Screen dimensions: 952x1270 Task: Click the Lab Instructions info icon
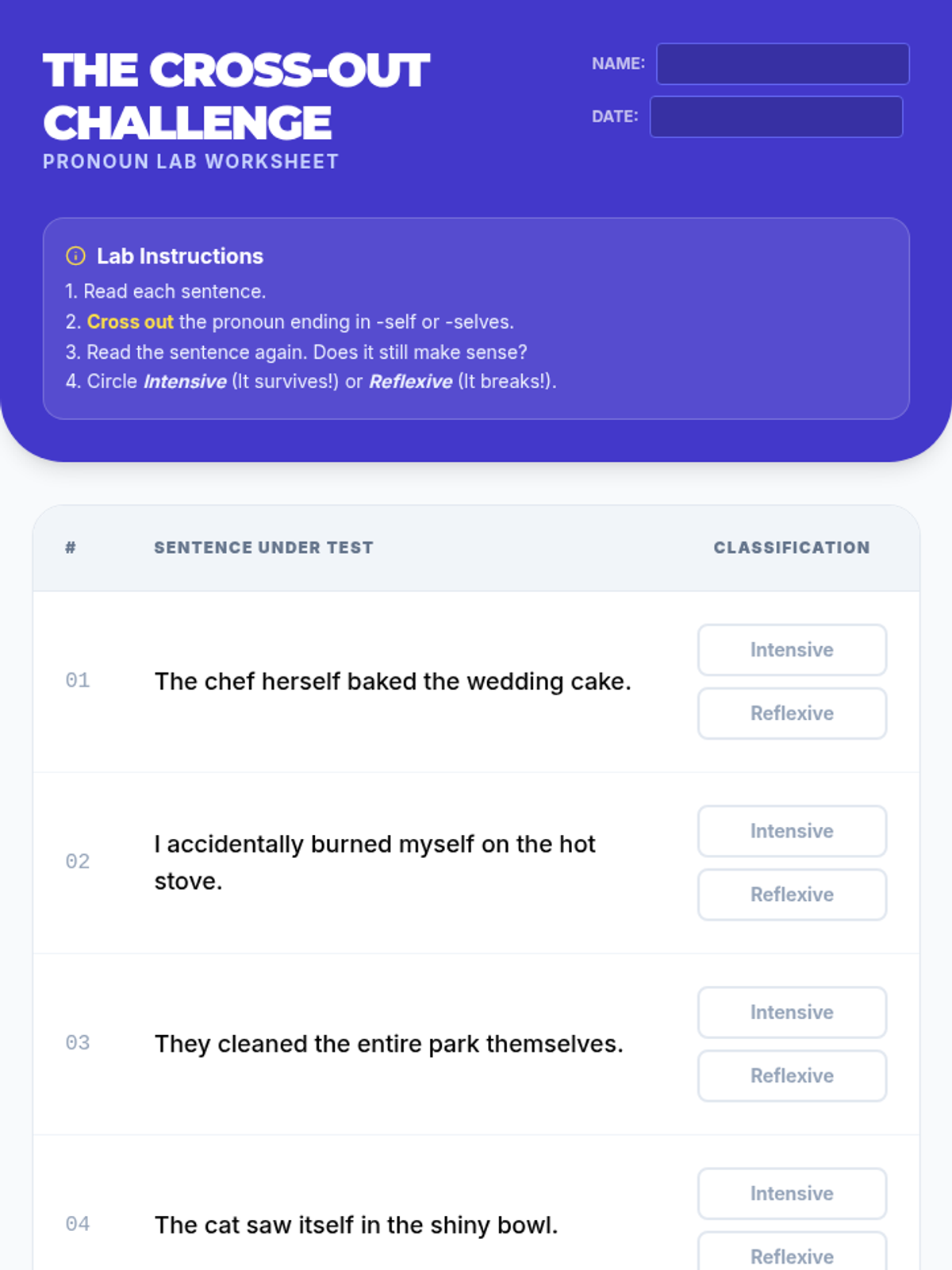tap(75, 256)
